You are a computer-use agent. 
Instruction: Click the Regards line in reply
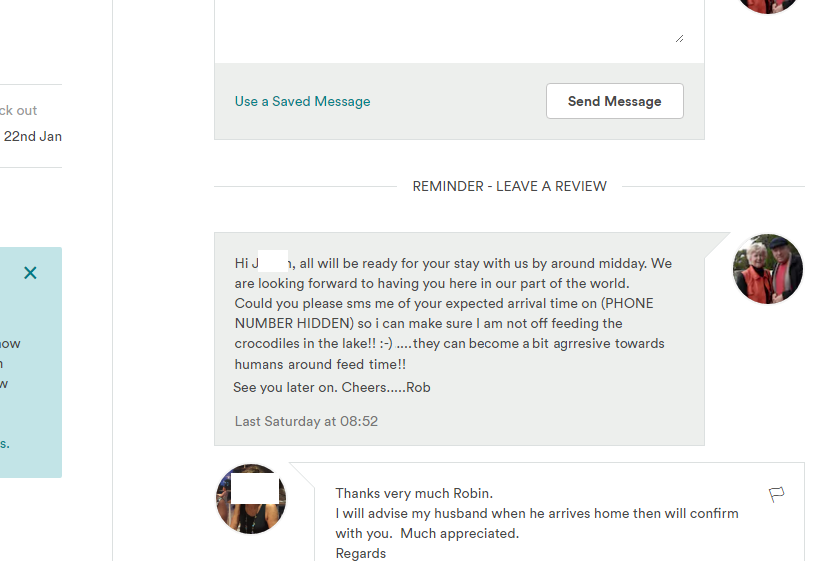click(361, 553)
